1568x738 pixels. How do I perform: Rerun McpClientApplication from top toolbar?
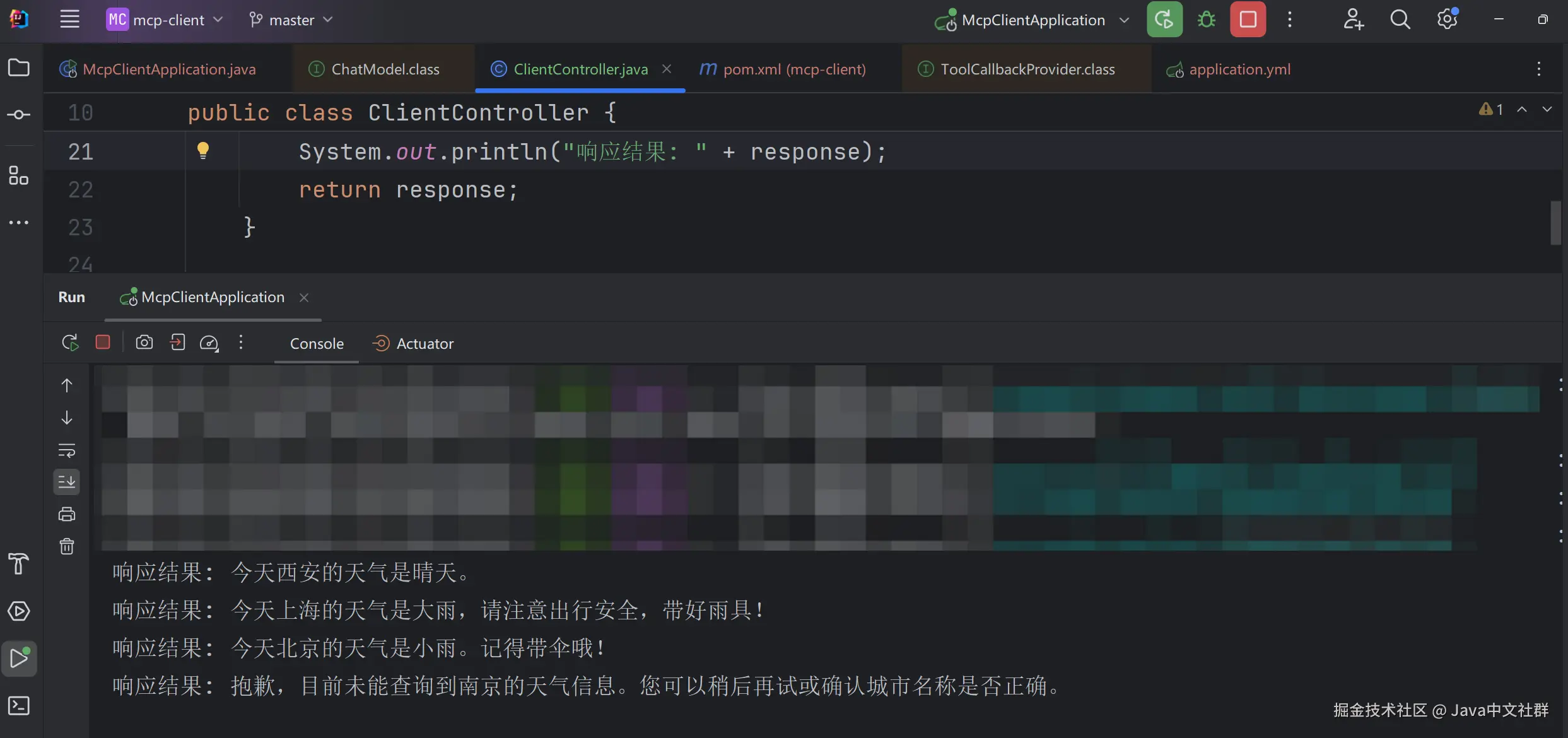click(1164, 20)
